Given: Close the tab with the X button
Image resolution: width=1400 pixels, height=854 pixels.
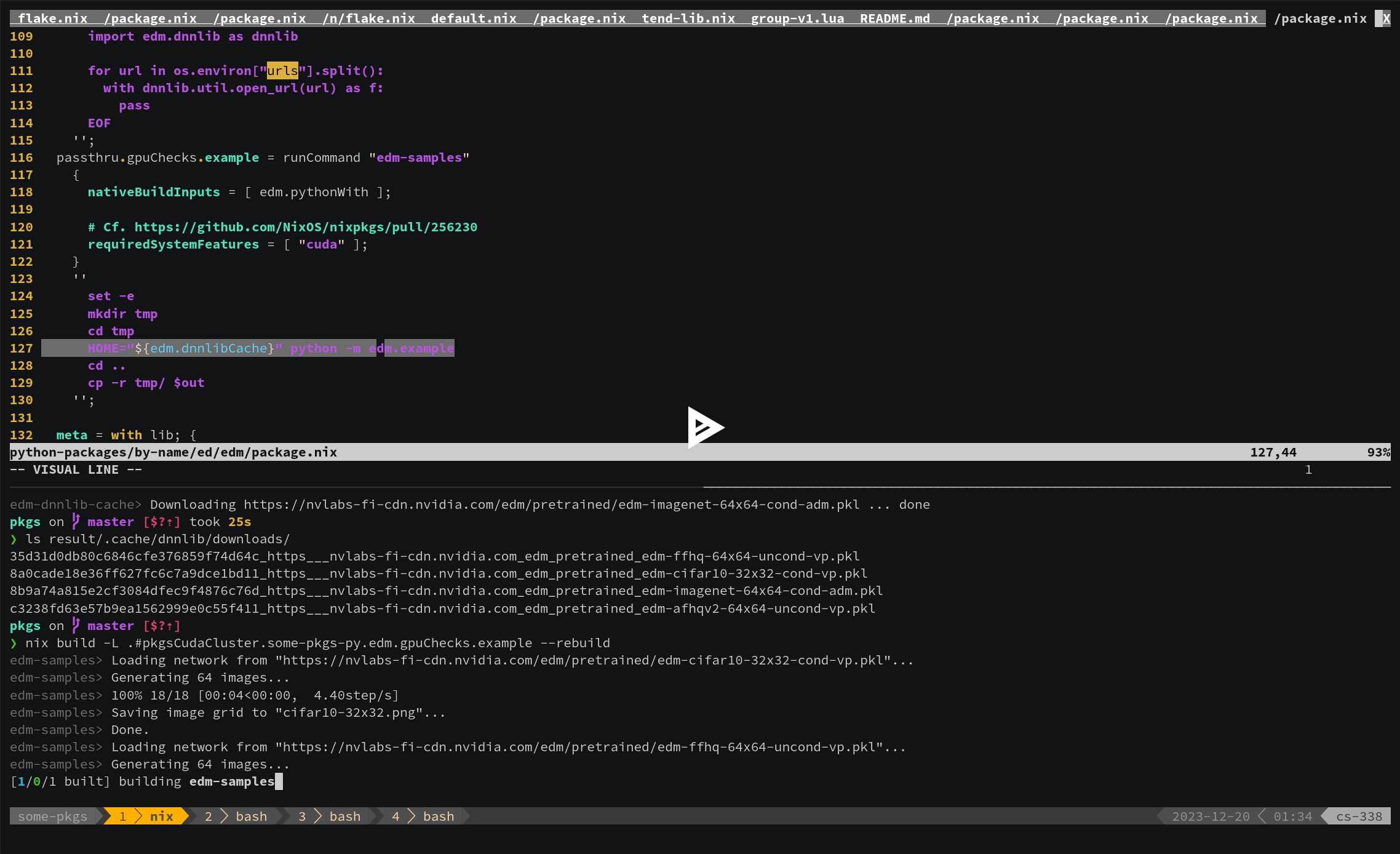Looking at the screenshot, I should pyautogui.click(x=1386, y=18).
